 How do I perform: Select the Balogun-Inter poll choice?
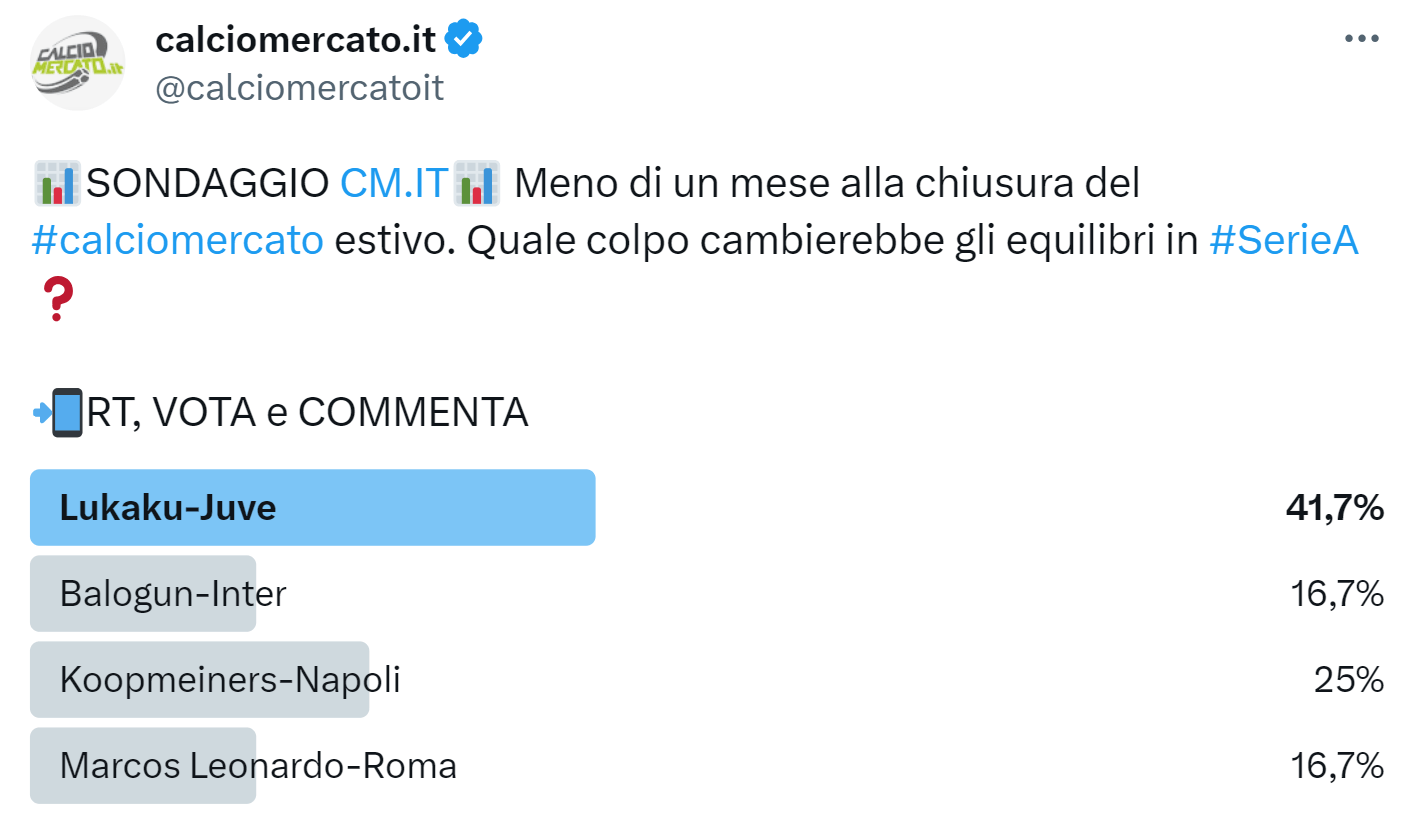click(143, 593)
